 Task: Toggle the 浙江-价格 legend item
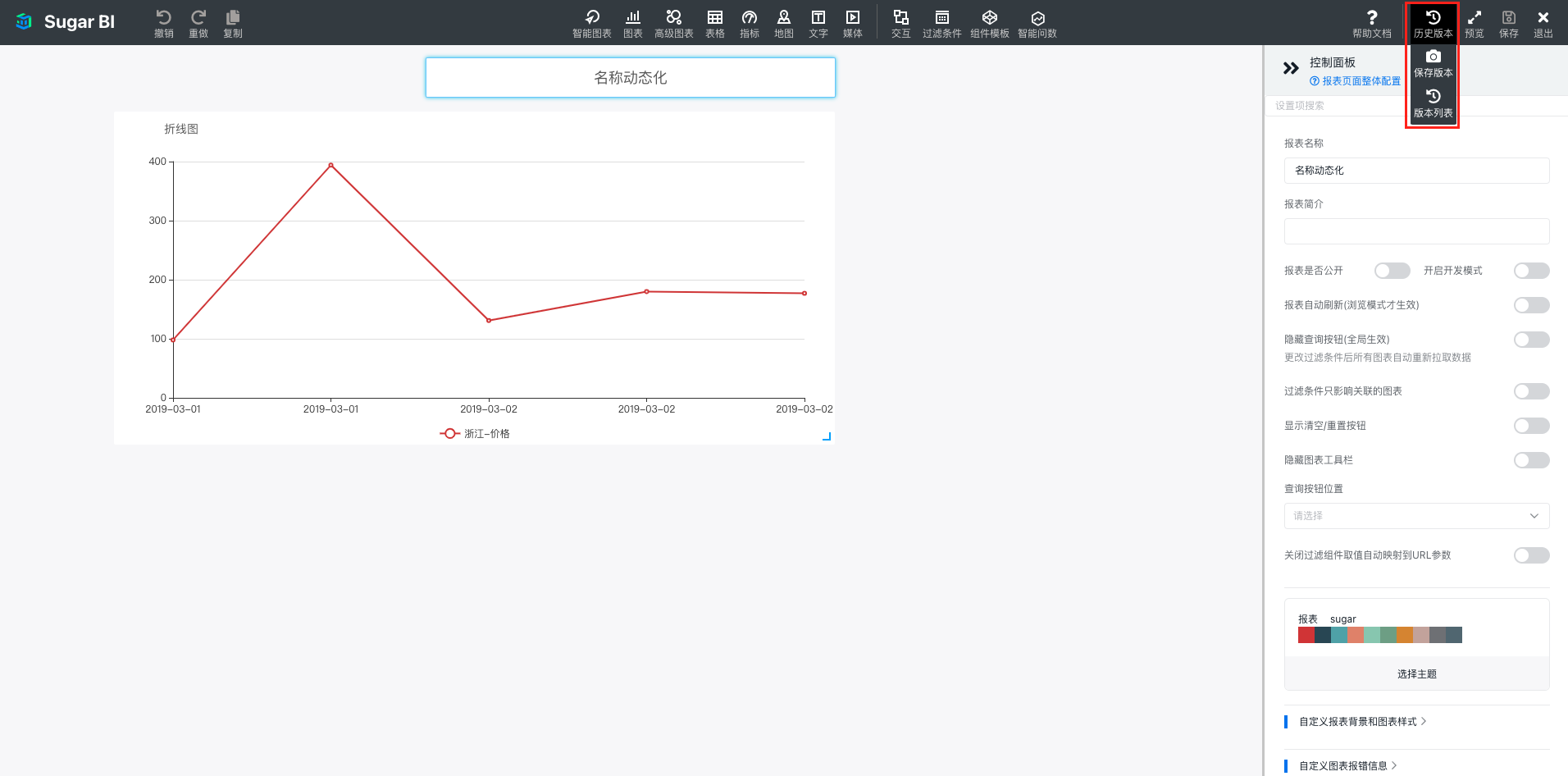coord(475,434)
